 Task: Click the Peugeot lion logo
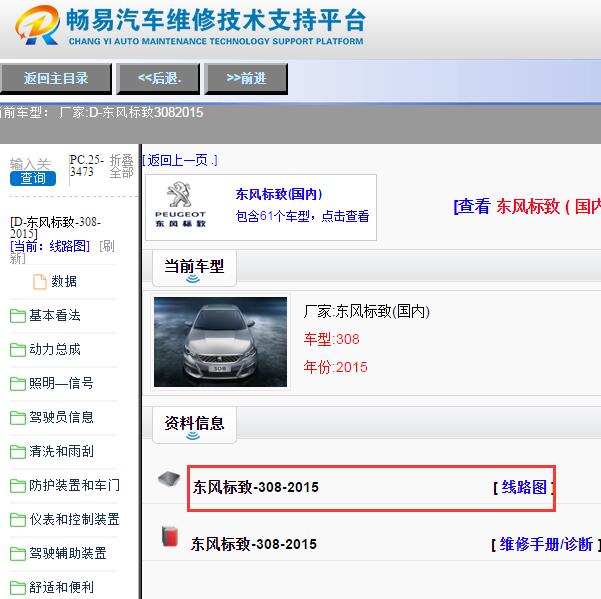tap(180, 204)
